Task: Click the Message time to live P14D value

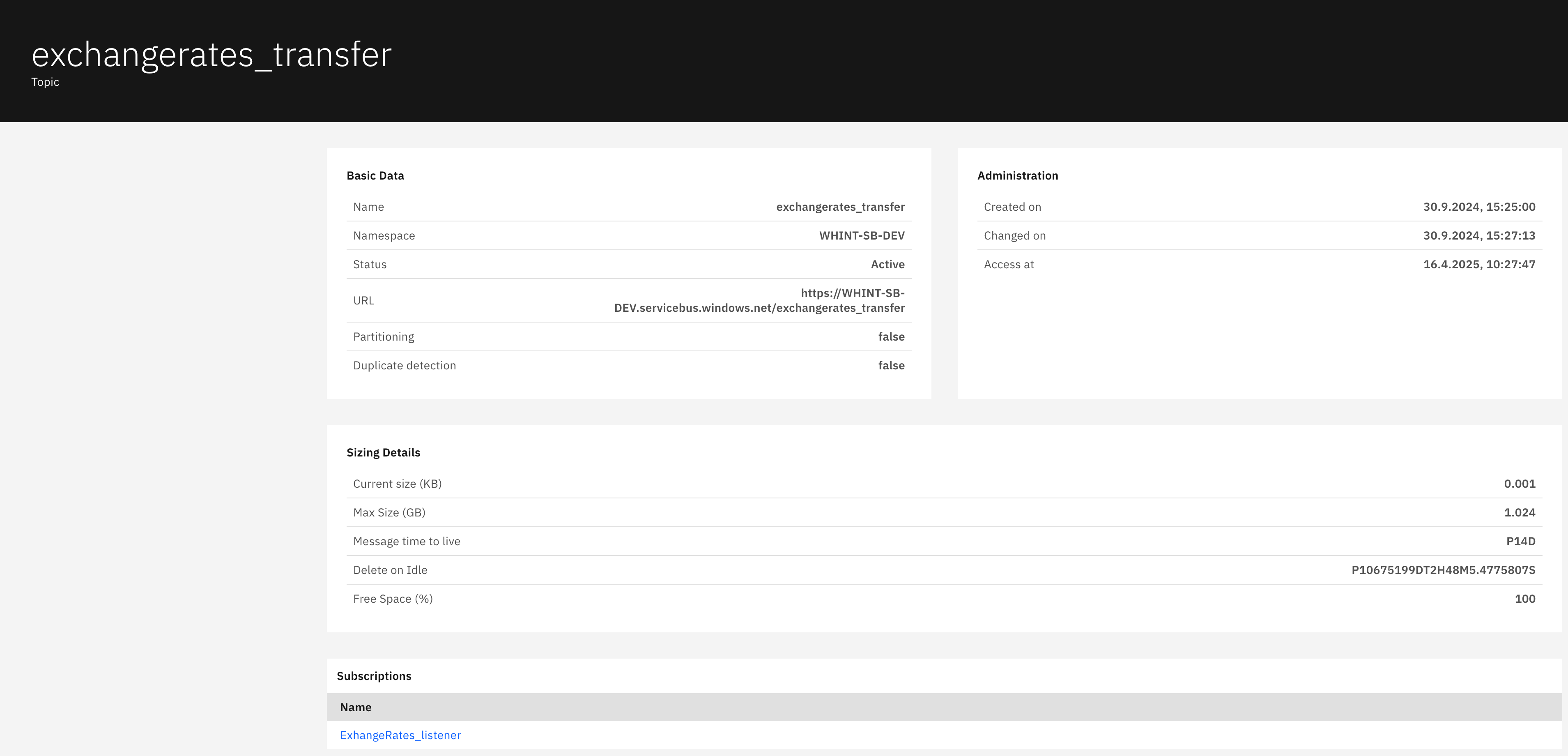Action: point(1520,541)
